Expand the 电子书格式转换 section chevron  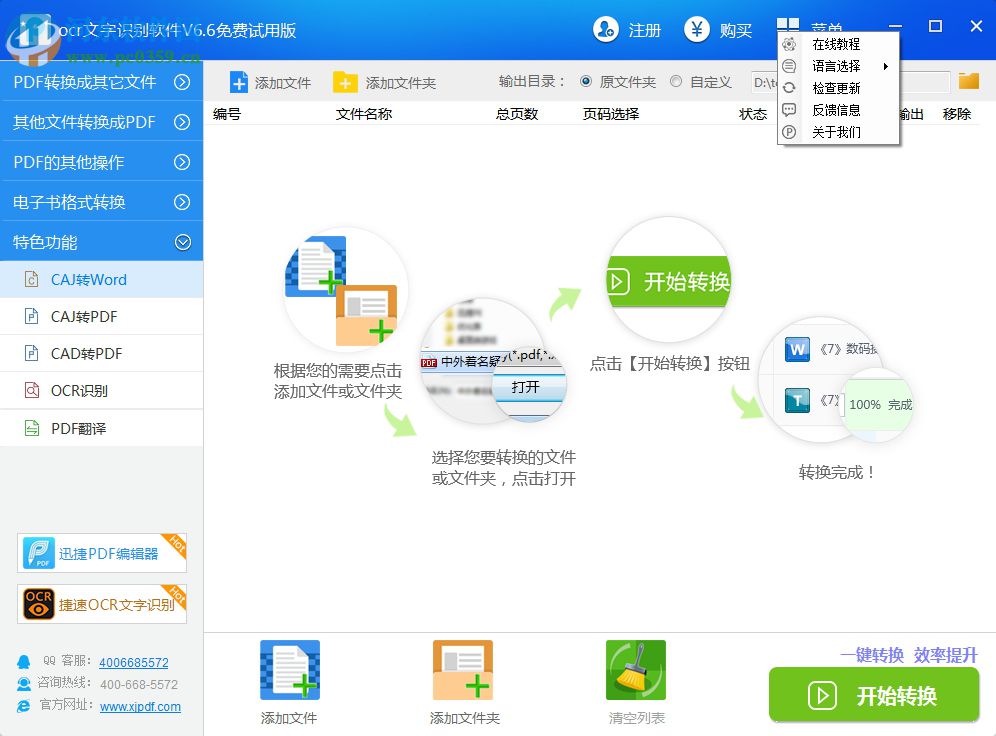182,202
